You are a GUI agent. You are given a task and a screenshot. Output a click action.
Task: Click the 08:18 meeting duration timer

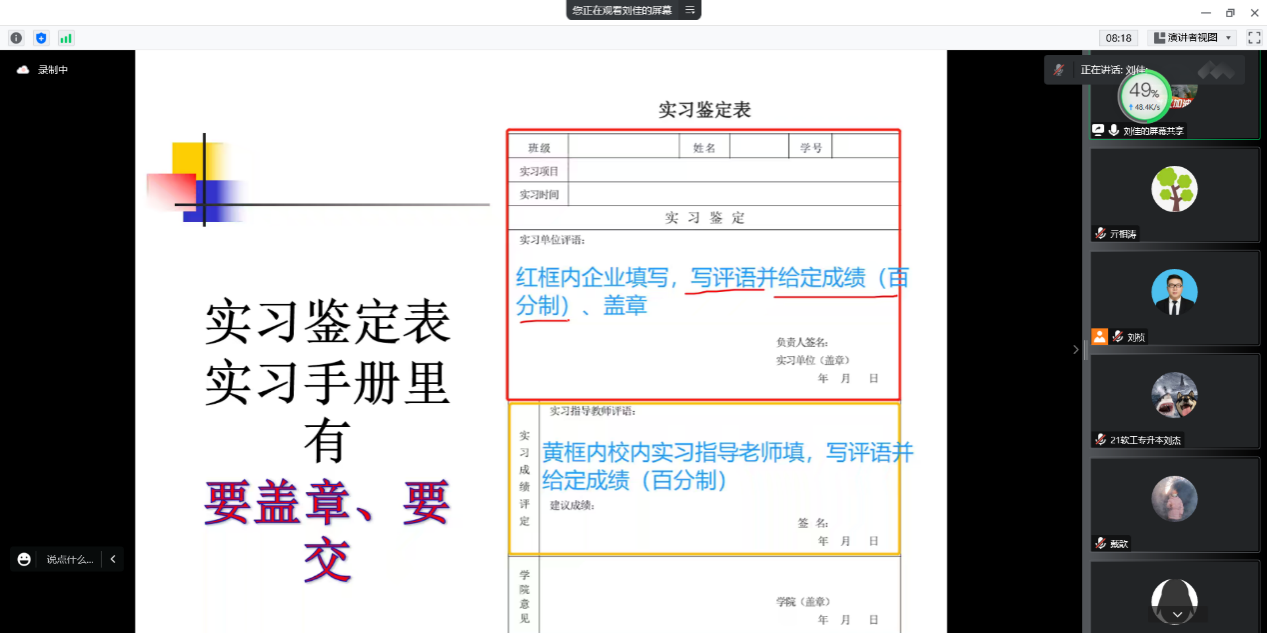coord(1118,38)
